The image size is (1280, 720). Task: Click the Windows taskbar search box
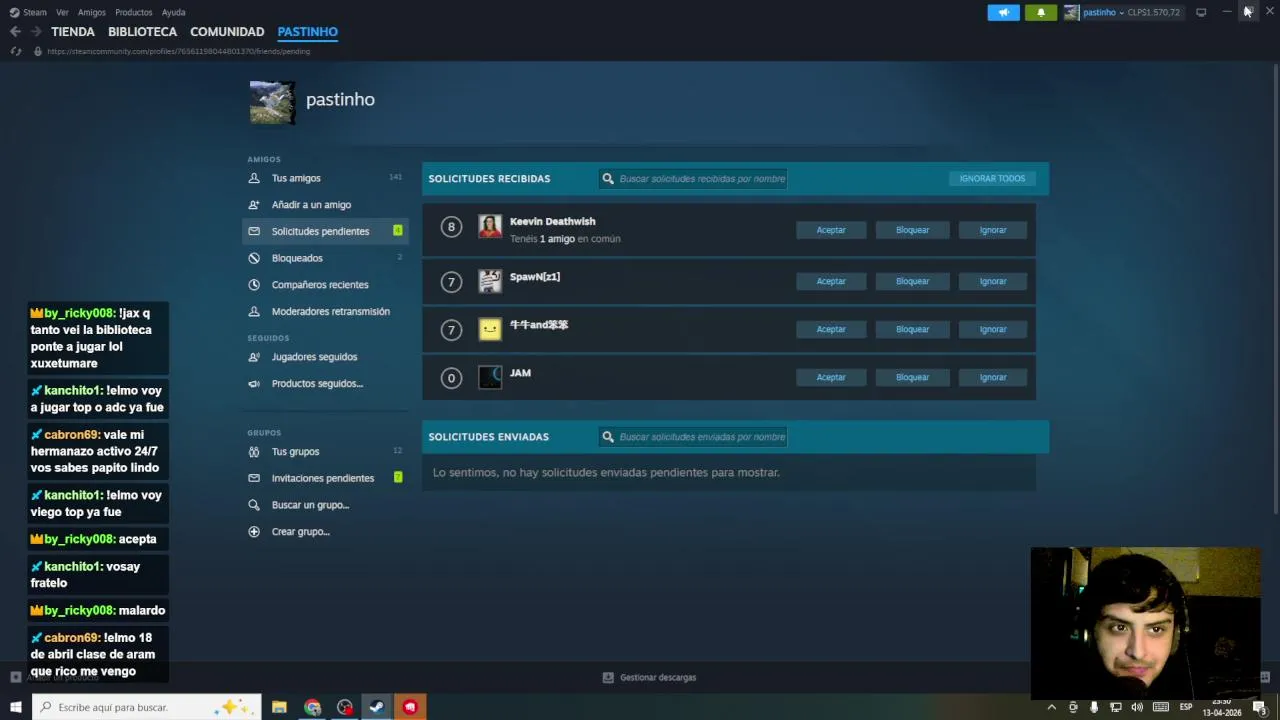pos(147,707)
